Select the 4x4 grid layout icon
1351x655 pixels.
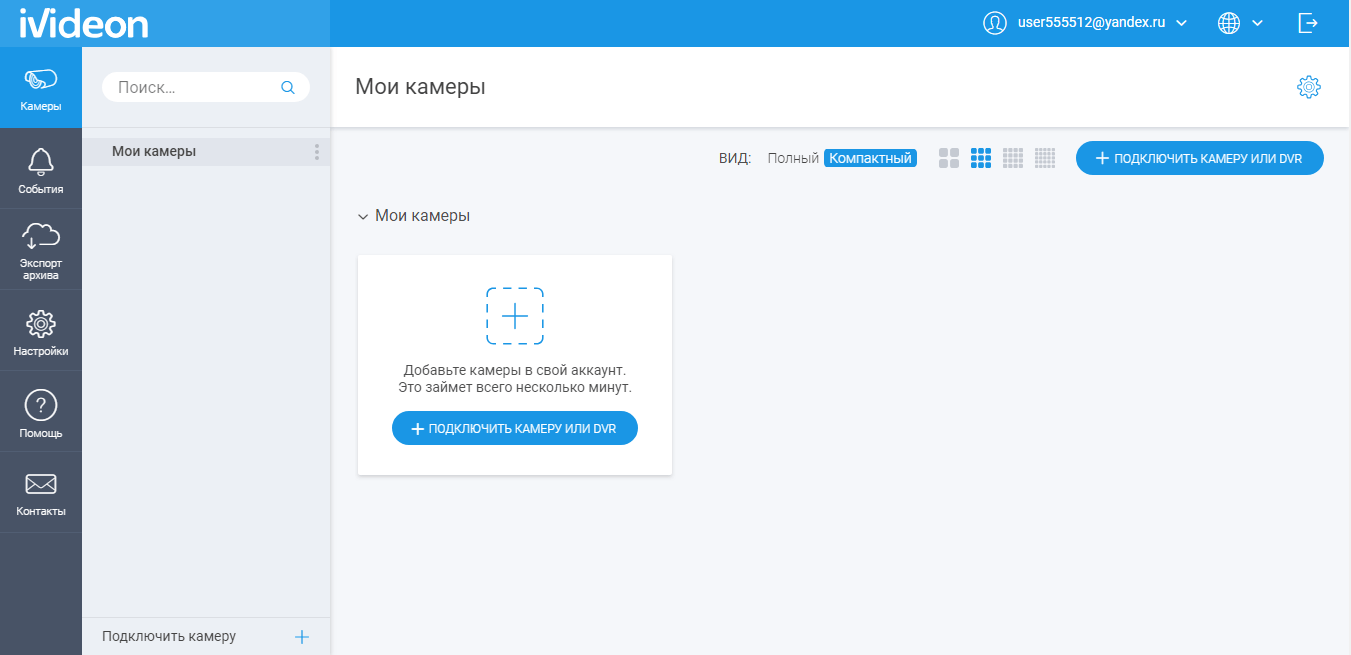click(1013, 158)
